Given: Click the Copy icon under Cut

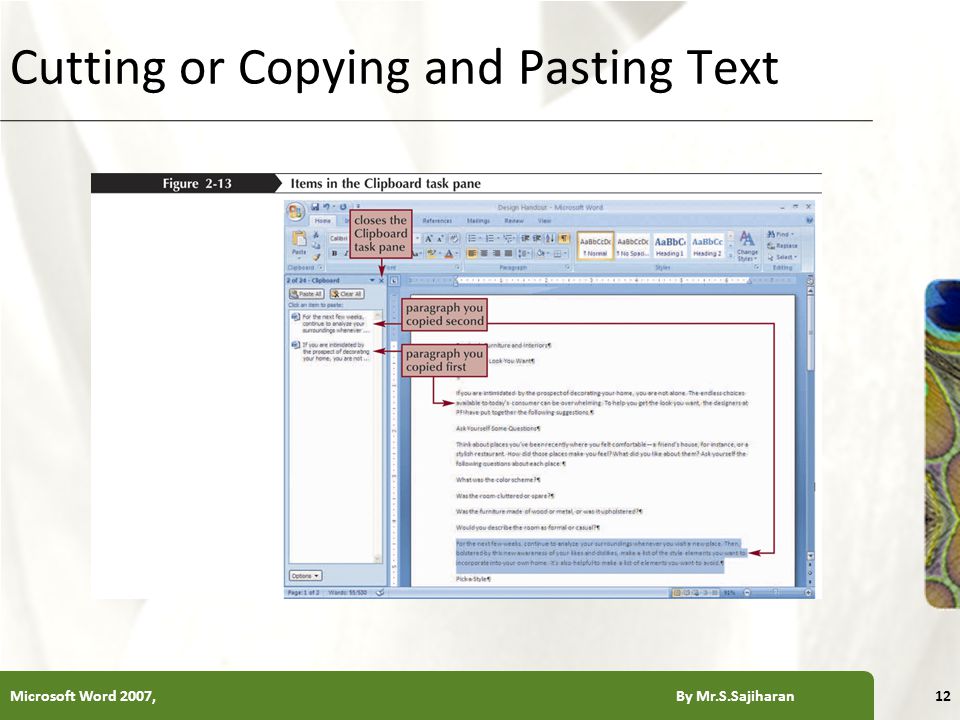Looking at the screenshot, I should (x=316, y=246).
